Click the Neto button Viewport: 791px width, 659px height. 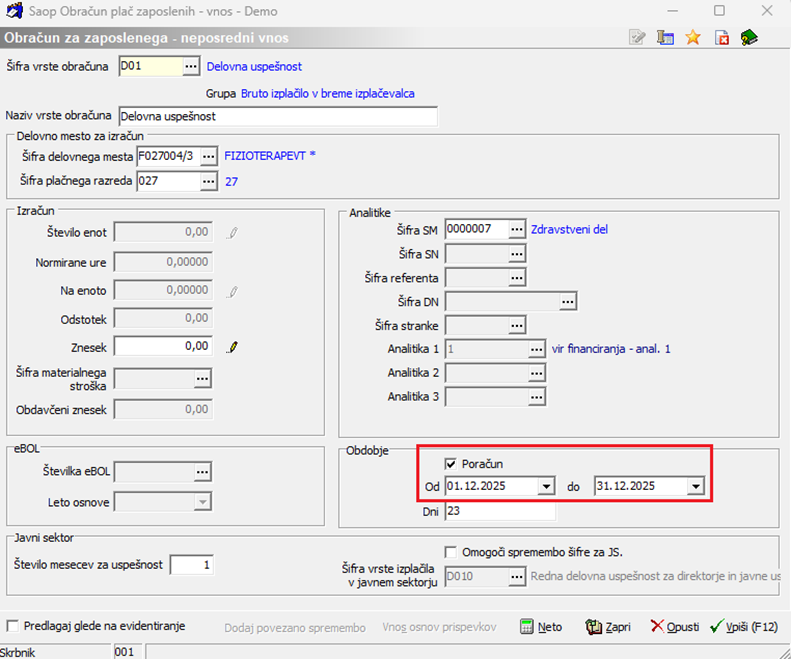tap(541, 627)
